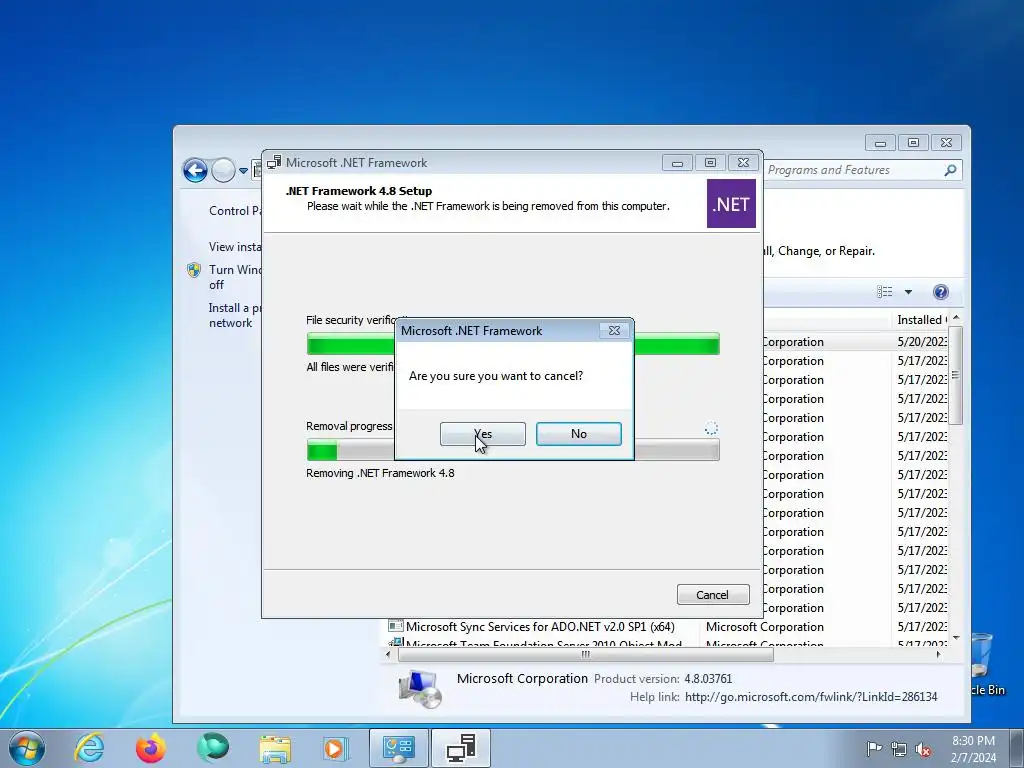Open the Windows Start button
The image size is (1024, 768).
(x=27, y=748)
